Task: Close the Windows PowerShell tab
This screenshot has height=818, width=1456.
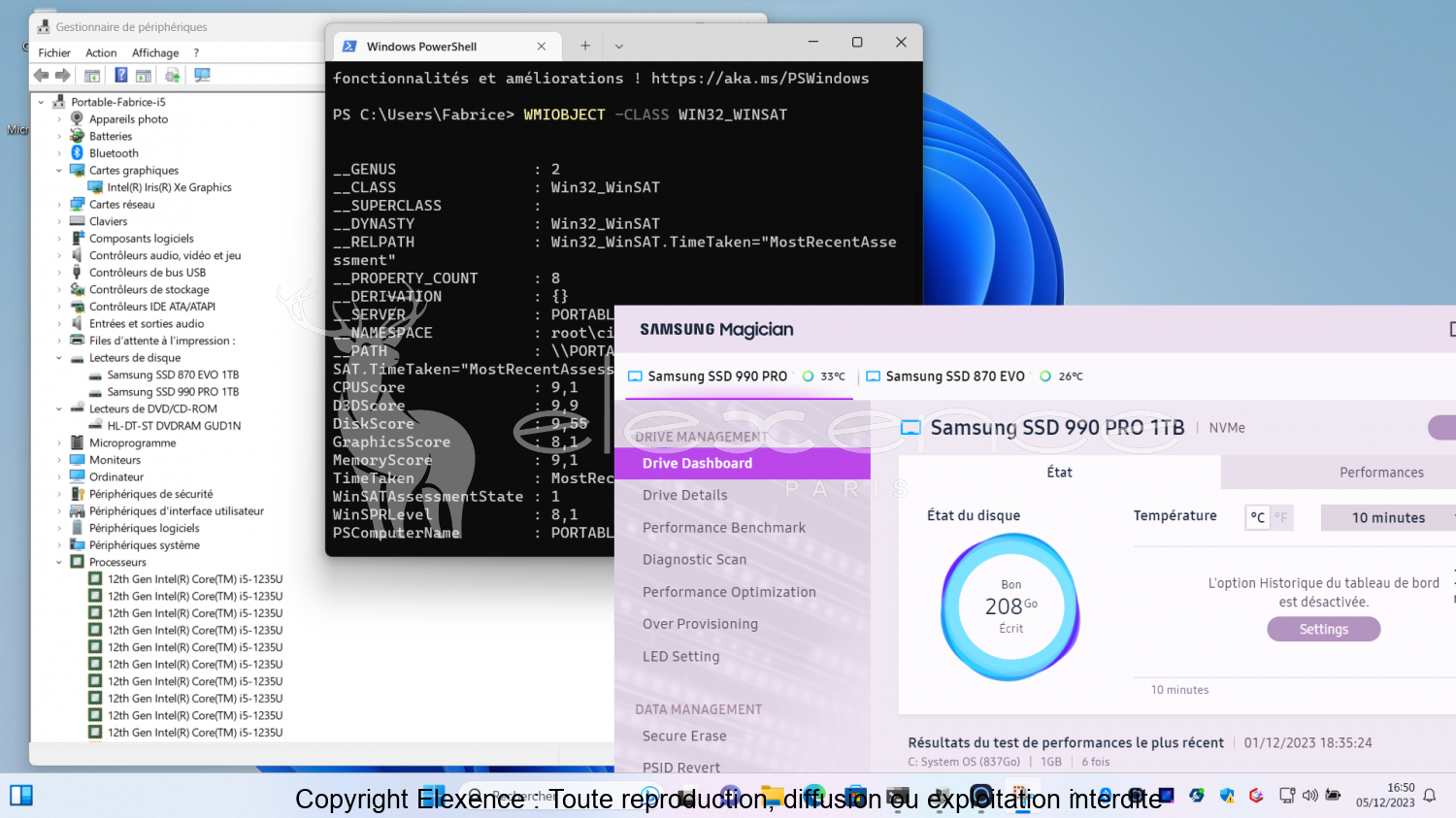Action: click(x=542, y=47)
